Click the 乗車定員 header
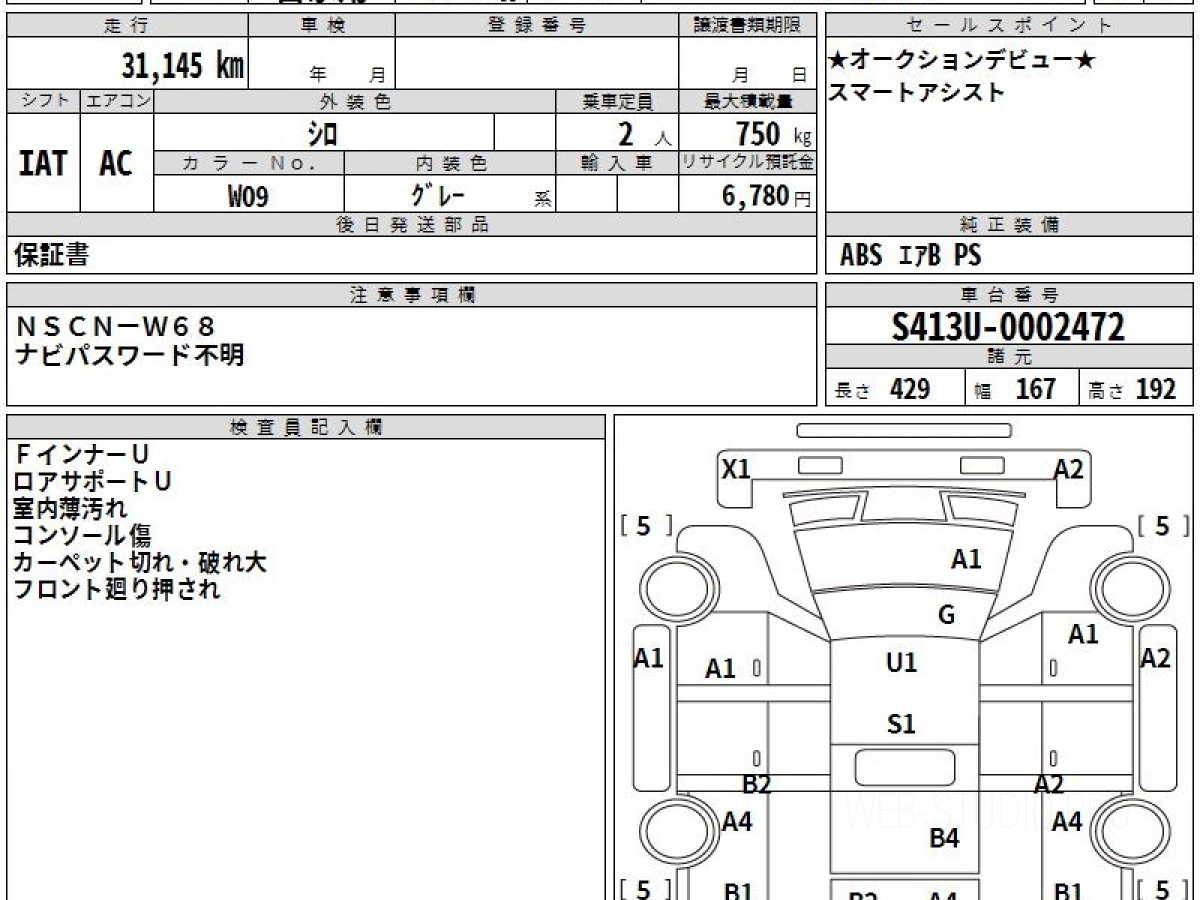The height and width of the screenshot is (900, 1200). point(617,101)
